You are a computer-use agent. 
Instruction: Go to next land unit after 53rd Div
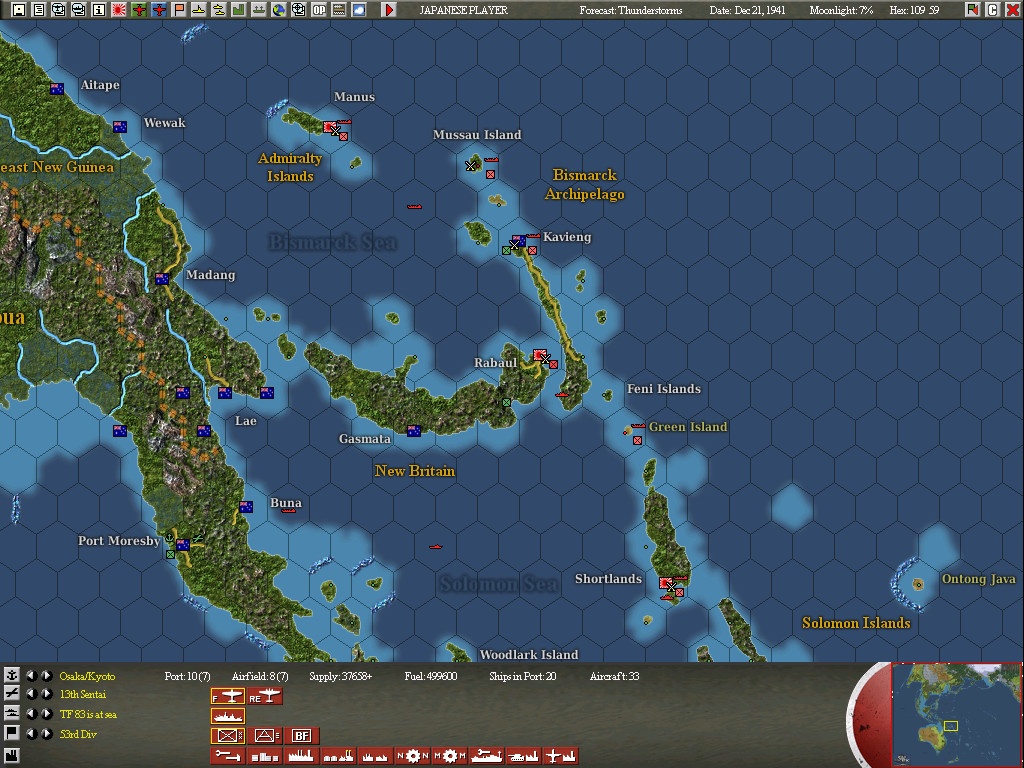click(x=46, y=733)
